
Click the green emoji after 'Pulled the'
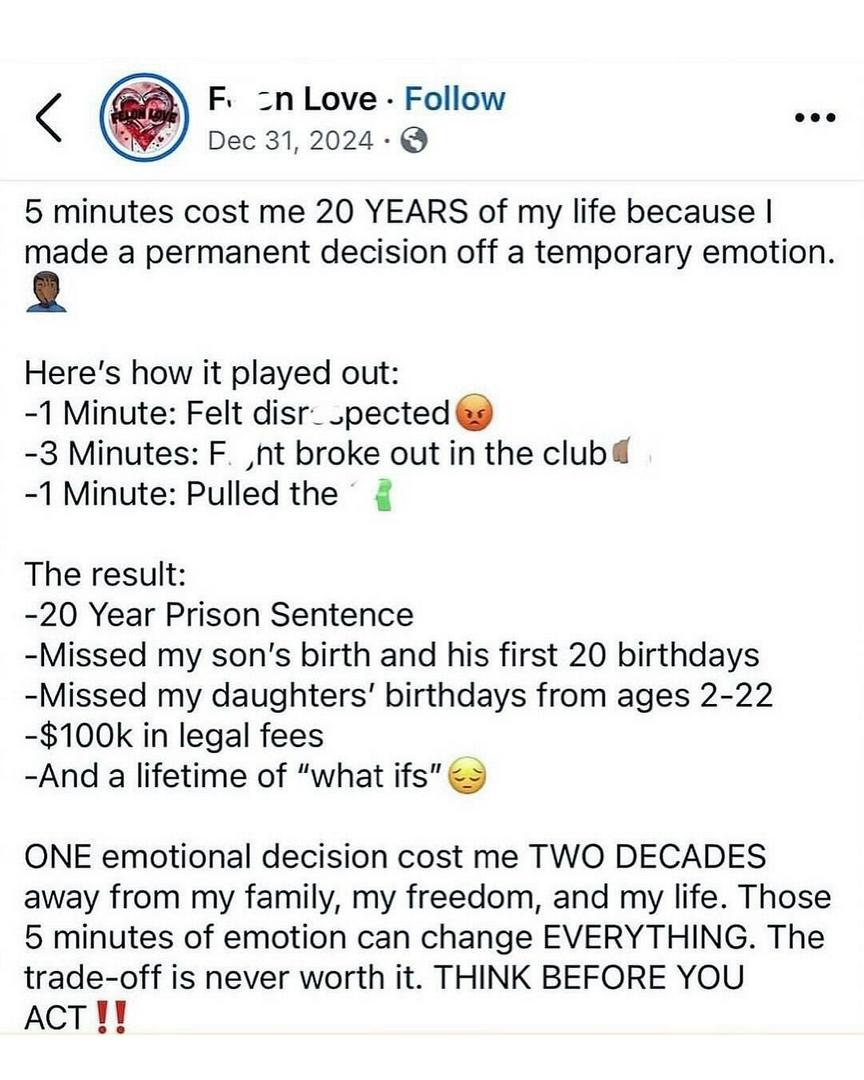click(380, 495)
